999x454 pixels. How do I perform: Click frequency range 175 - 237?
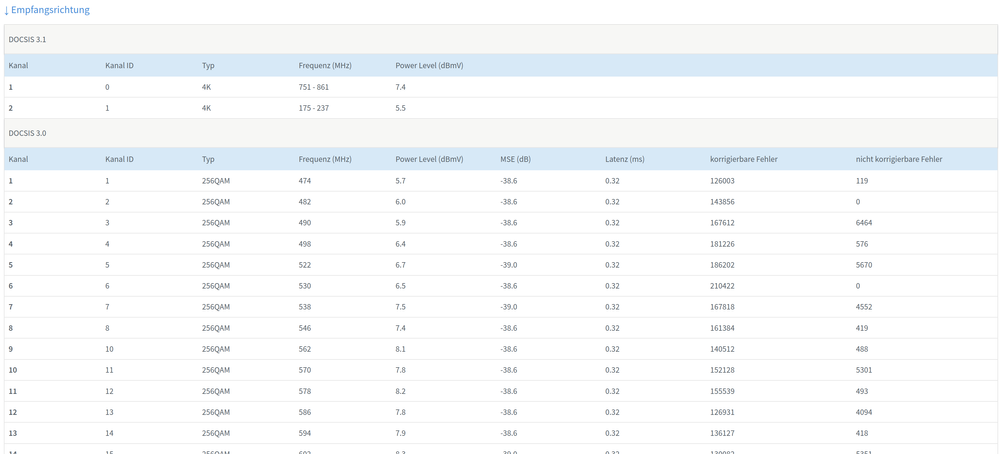tap(313, 108)
